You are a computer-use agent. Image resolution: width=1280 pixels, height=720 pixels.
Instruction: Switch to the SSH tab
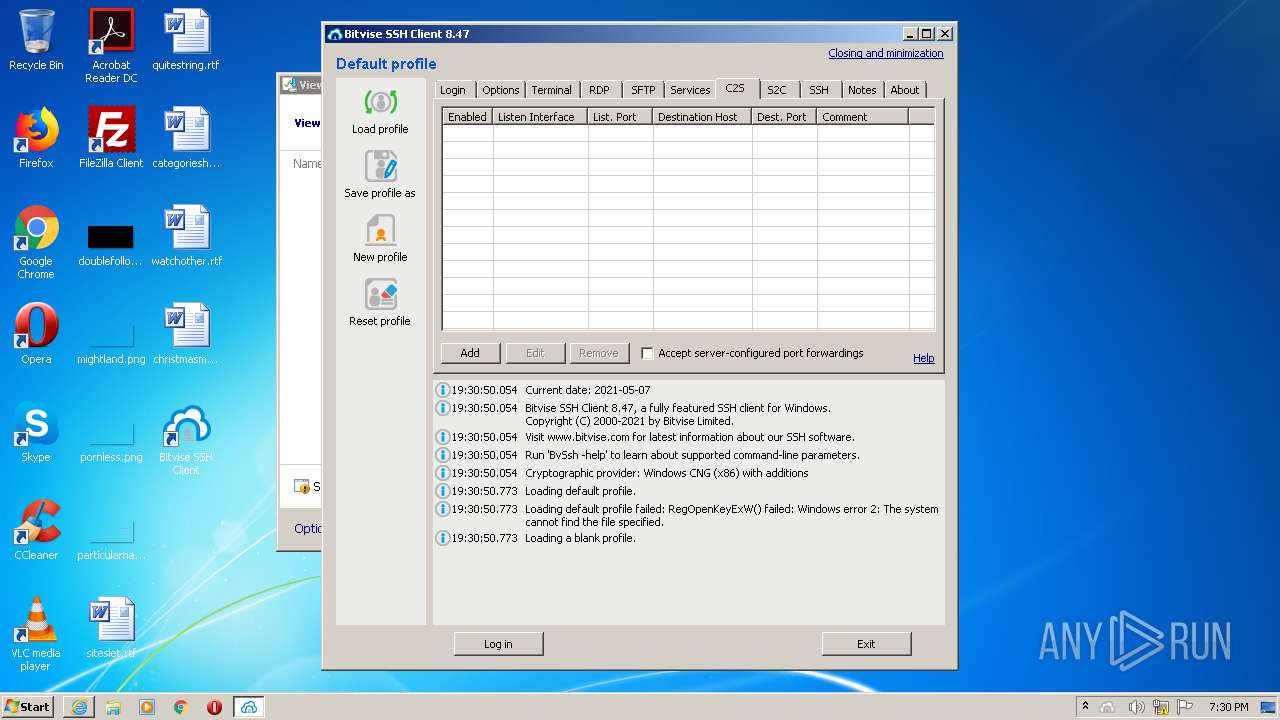coord(819,90)
